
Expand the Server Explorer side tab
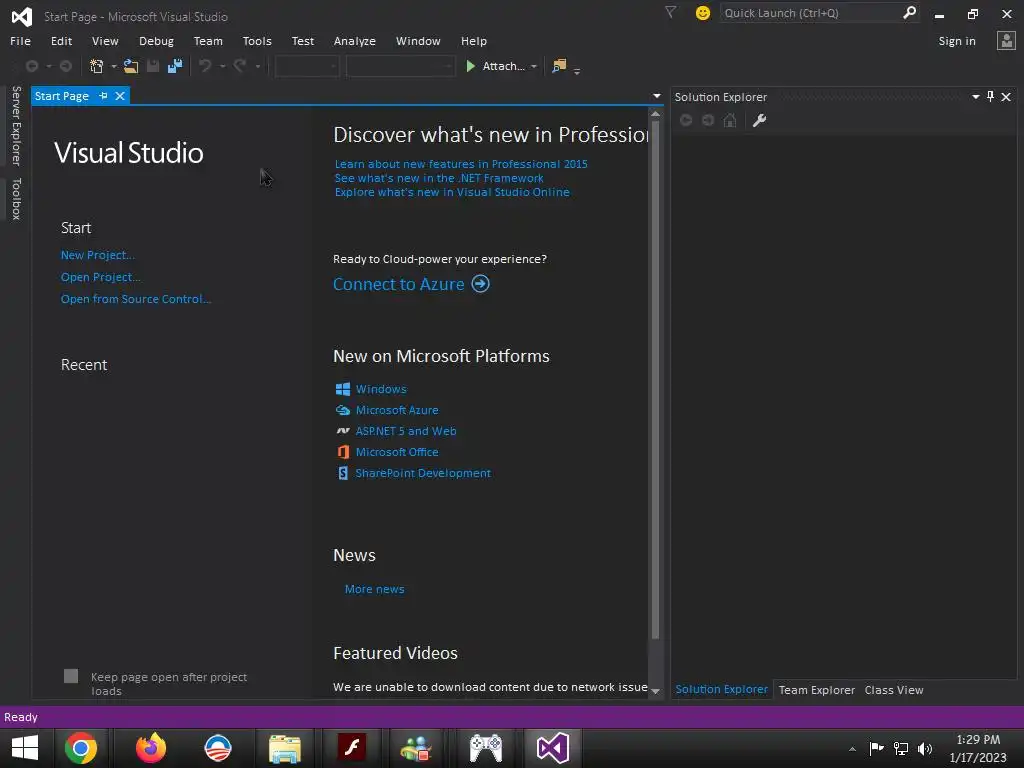16,126
